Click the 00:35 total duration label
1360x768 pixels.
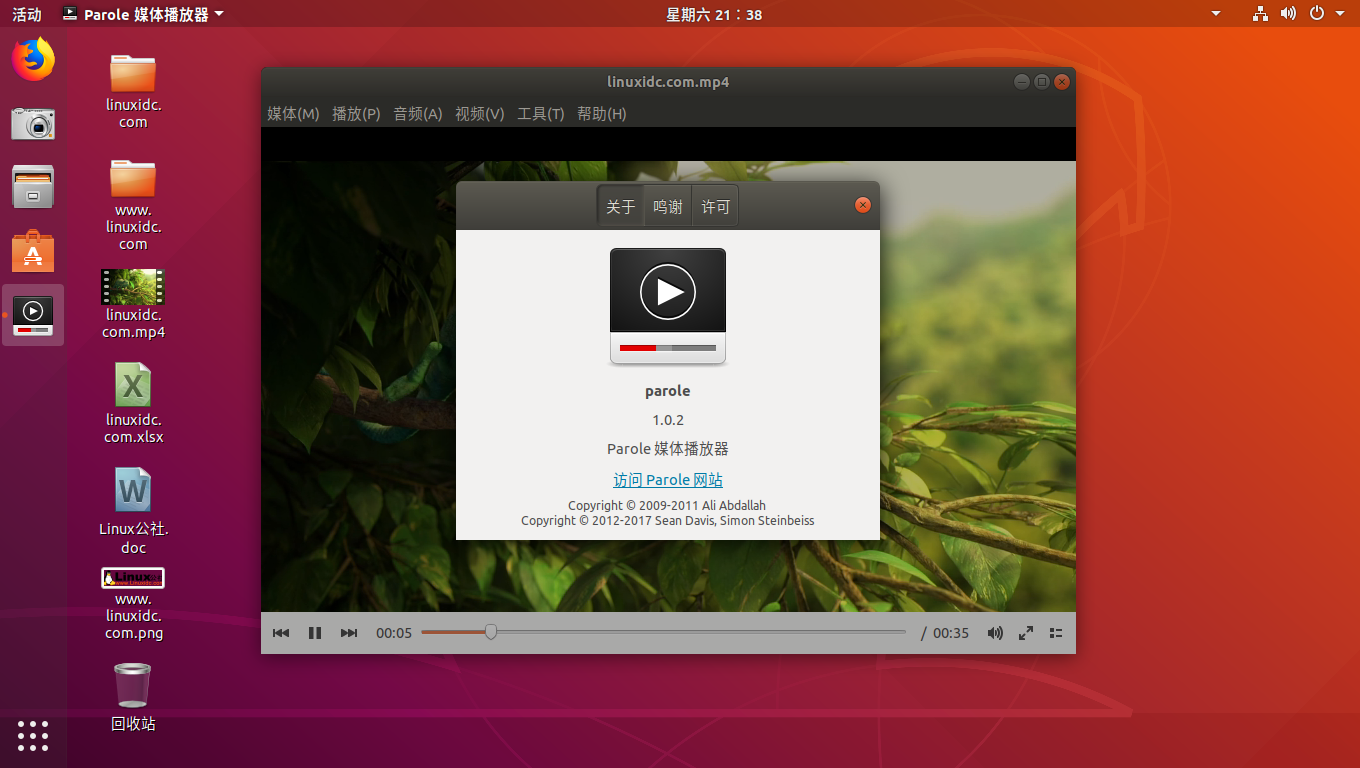click(951, 633)
